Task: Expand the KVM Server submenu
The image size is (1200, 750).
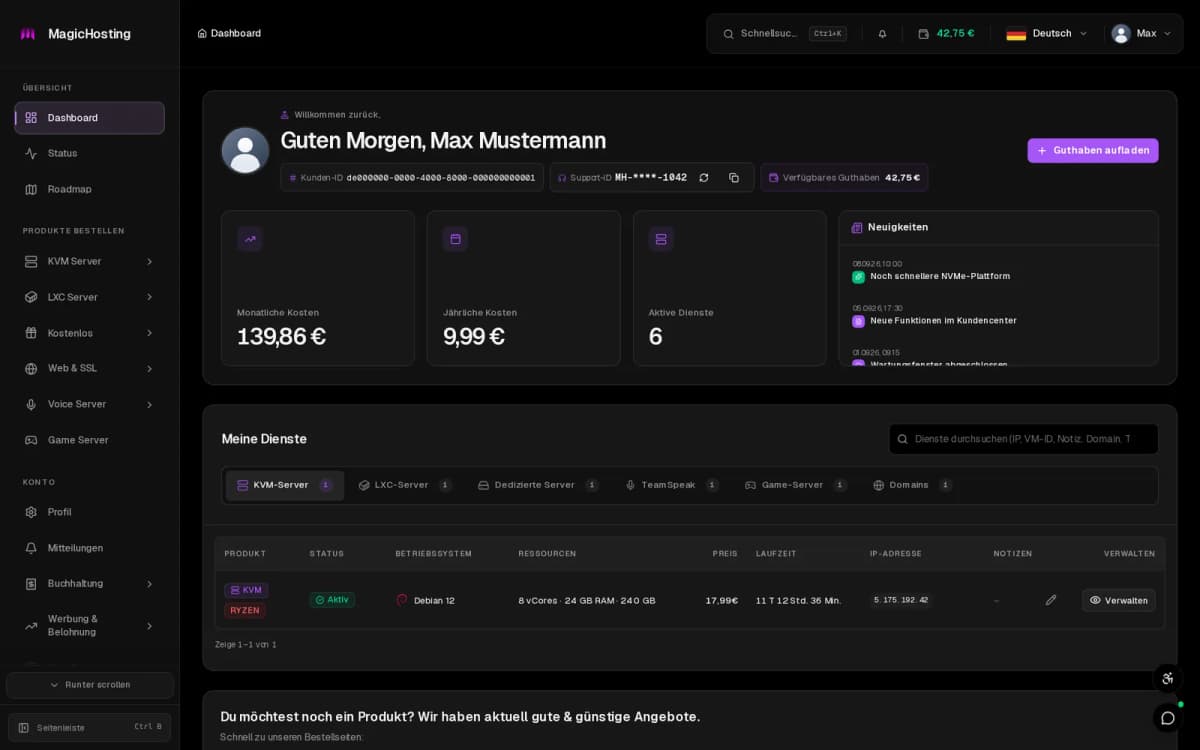Action: pyautogui.click(x=150, y=262)
